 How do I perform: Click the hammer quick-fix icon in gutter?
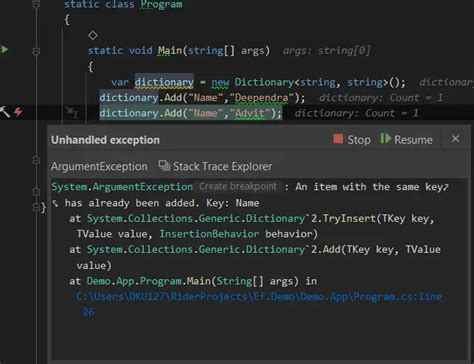[x=5, y=112]
